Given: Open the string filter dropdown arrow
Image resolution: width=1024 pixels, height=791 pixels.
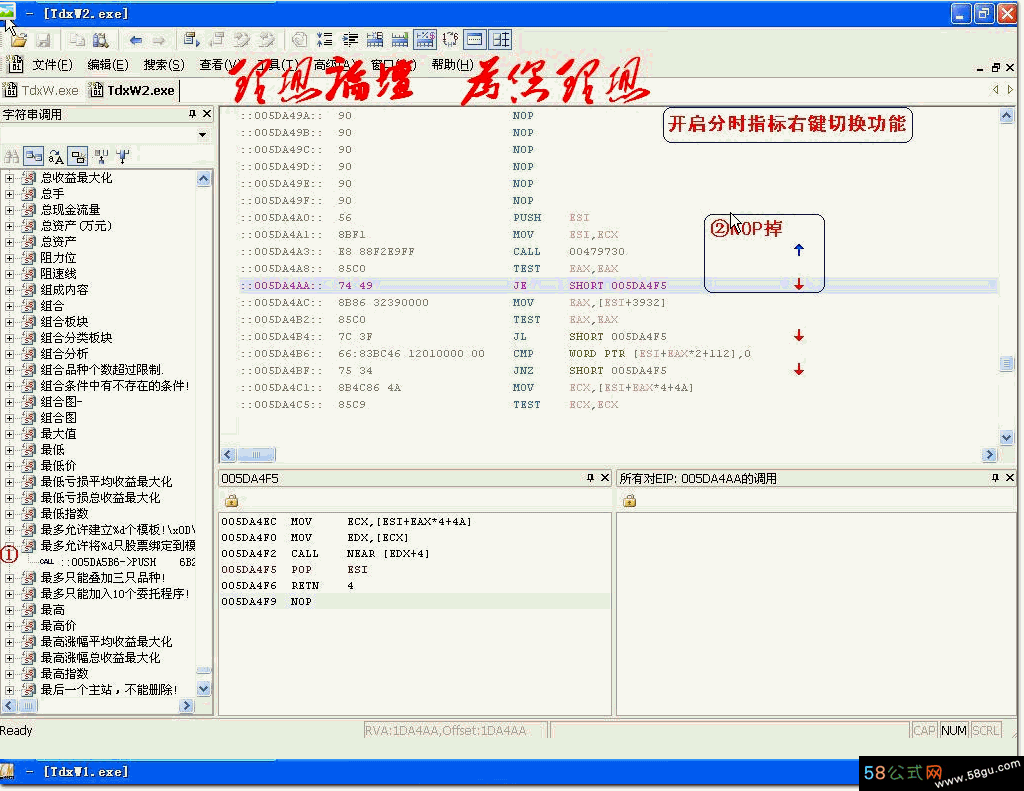Looking at the screenshot, I should [202, 135].
